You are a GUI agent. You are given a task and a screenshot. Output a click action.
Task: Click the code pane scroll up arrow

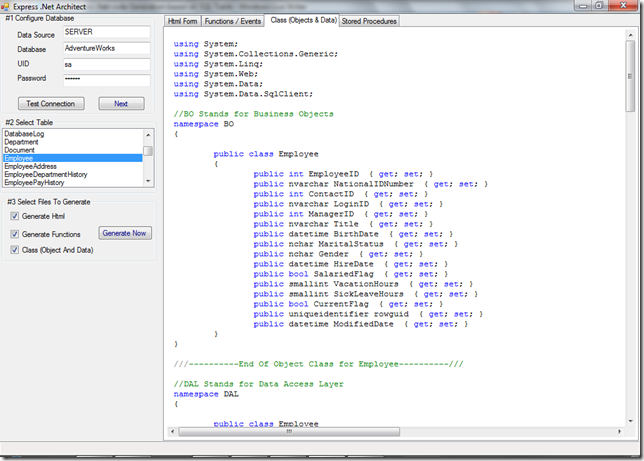pyautogui.click(x=630, y=37)
